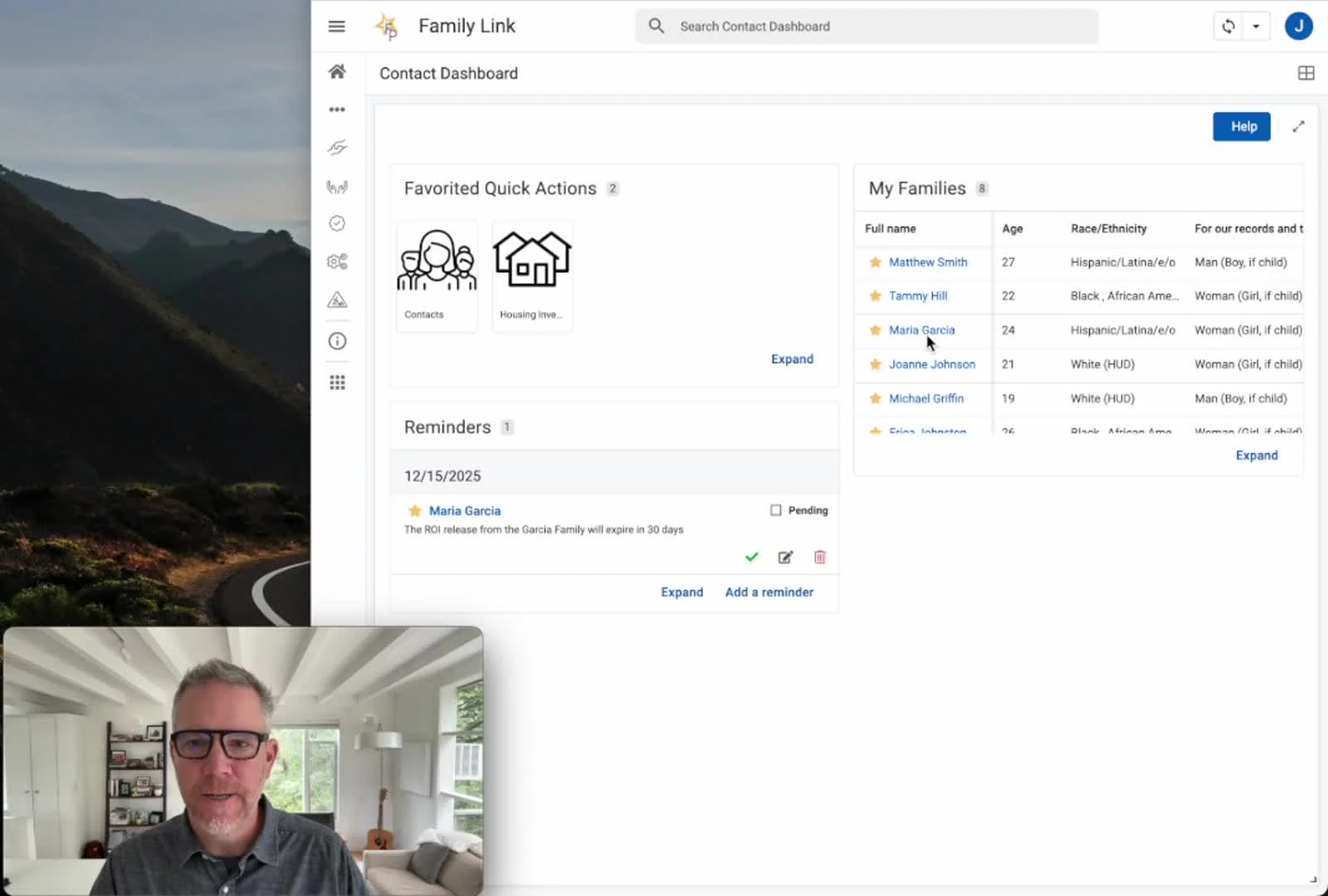Screen dimensions: 1328x896
Task: Edit the Maria Garcia reminder
Action: click(785, 558)
